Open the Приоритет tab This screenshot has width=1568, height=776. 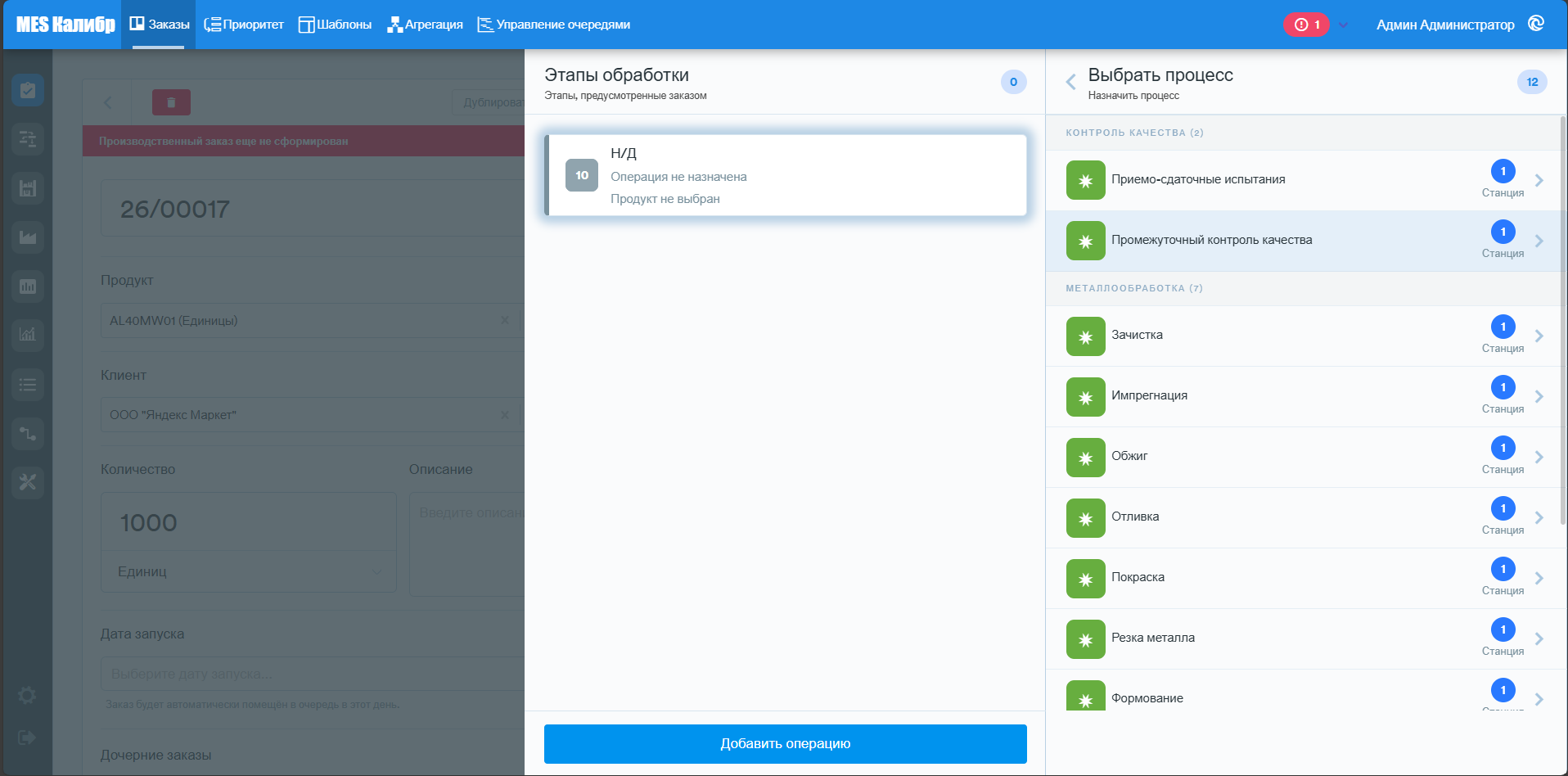pos(244,25)
